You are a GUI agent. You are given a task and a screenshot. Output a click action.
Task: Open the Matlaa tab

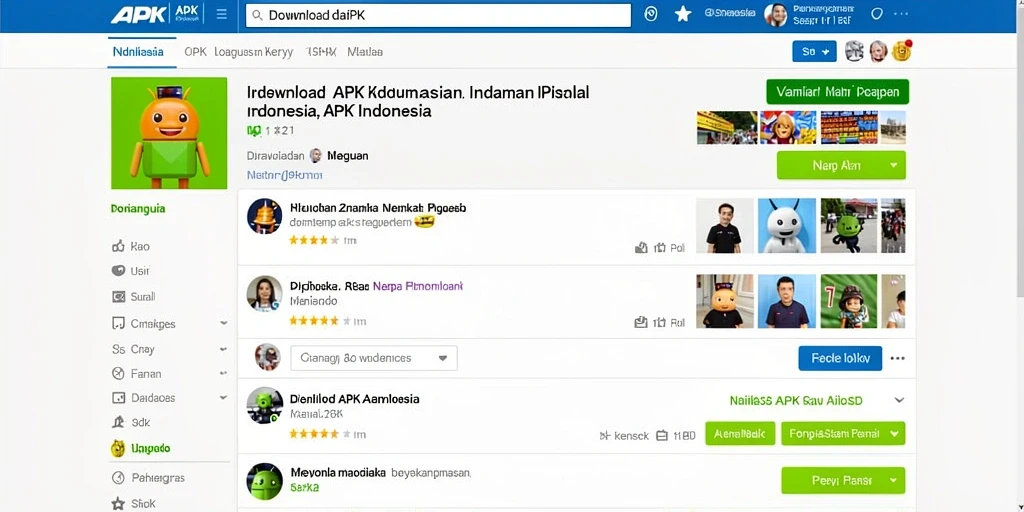pos(365,52)
